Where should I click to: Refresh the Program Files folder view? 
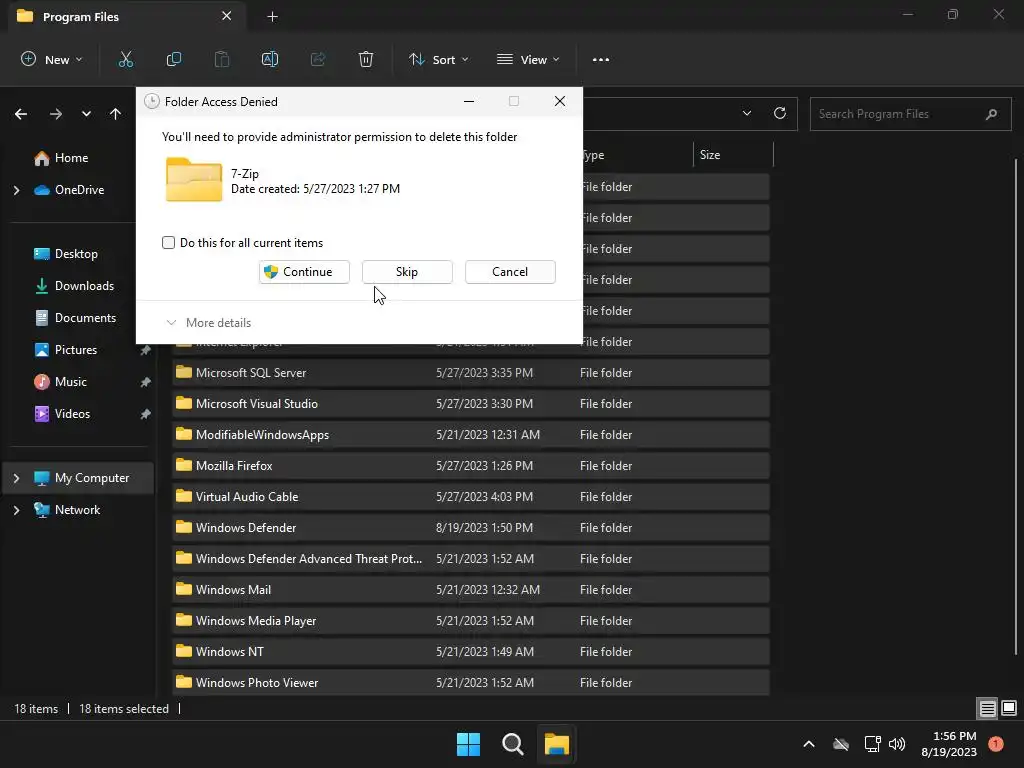coord(780,113)
